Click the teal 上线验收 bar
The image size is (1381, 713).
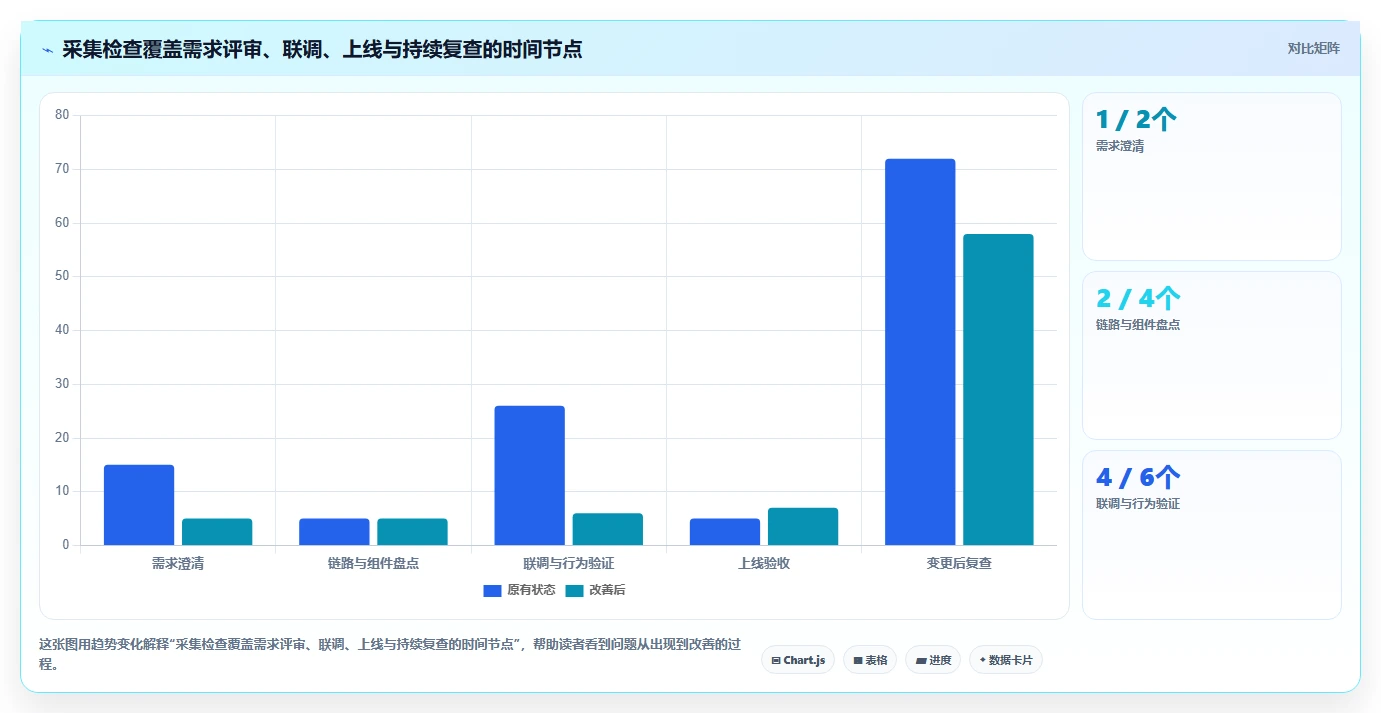click(803, 527)
